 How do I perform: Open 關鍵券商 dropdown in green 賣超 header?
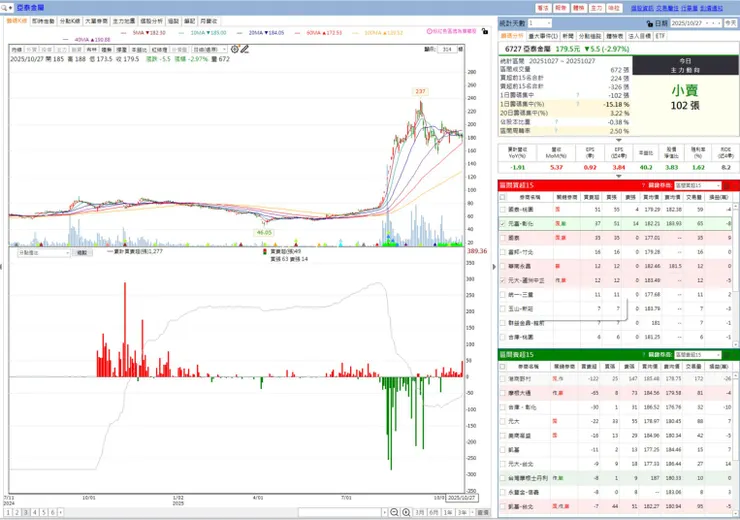coord(698,355)
